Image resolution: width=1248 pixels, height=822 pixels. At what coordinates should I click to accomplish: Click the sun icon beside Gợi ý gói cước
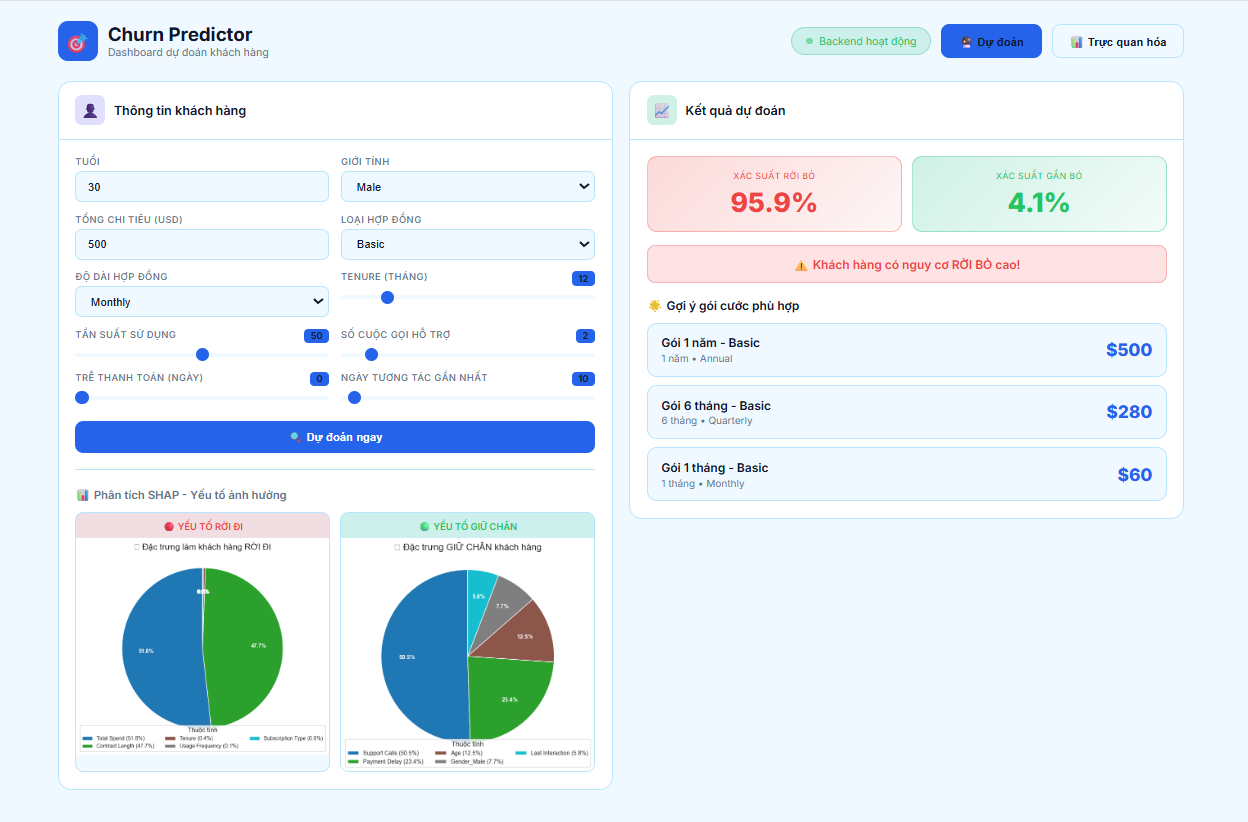pos(654,306)
